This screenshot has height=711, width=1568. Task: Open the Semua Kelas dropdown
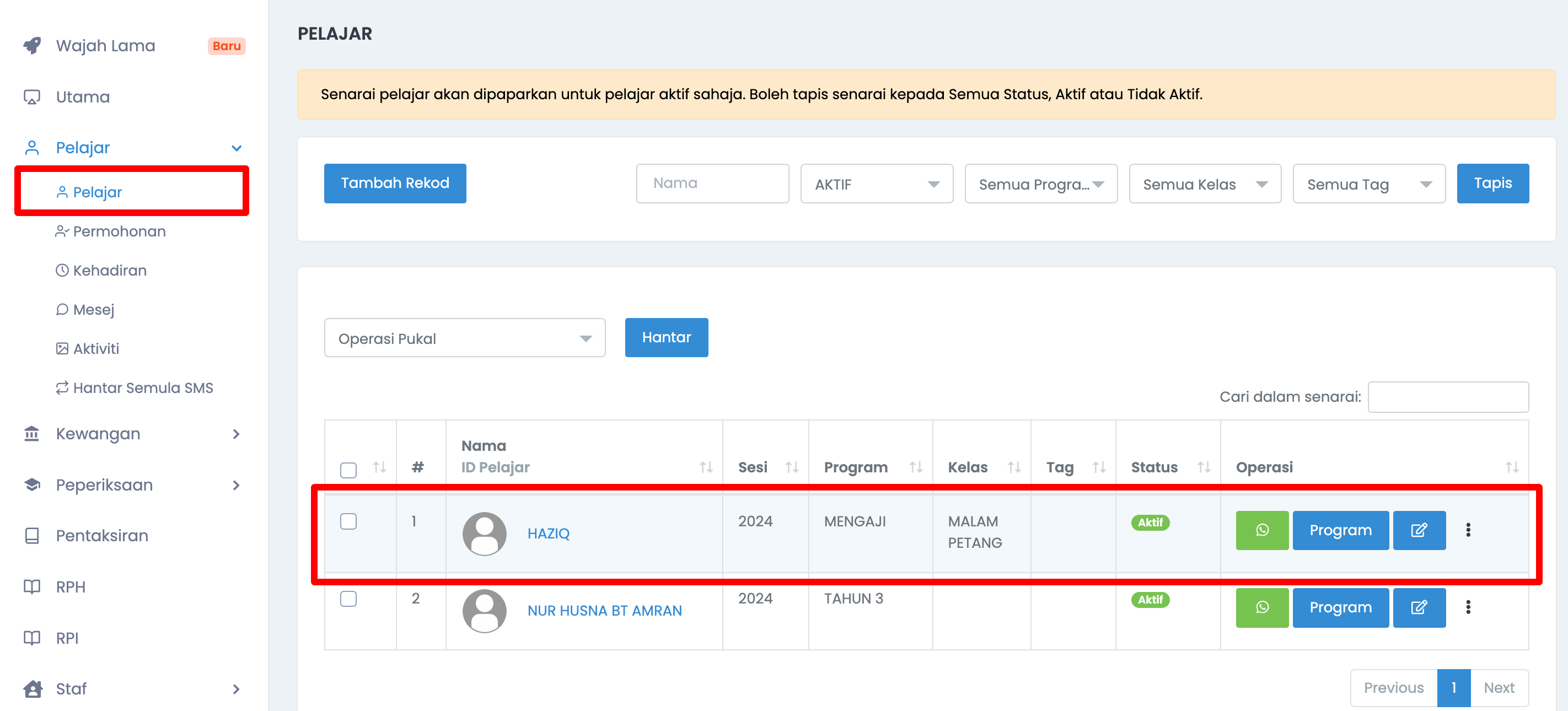pyautogui.click(x=1205, y=184)
